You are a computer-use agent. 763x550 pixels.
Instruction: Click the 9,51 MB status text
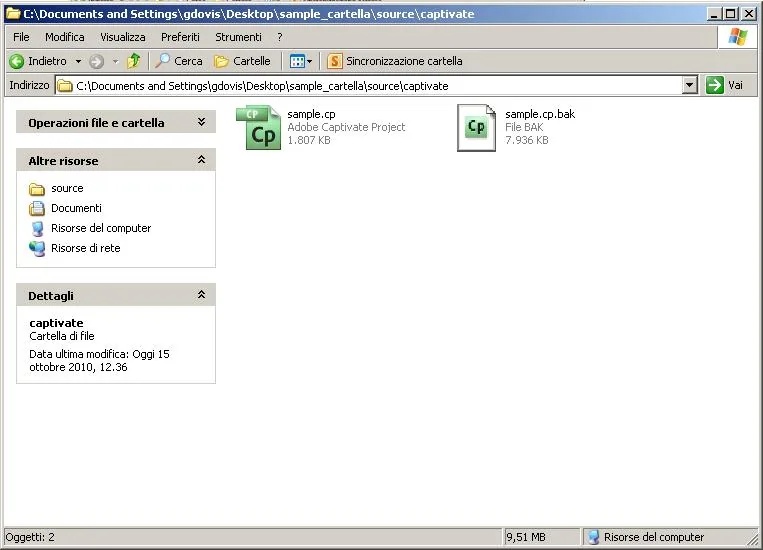tap(526, 537)
